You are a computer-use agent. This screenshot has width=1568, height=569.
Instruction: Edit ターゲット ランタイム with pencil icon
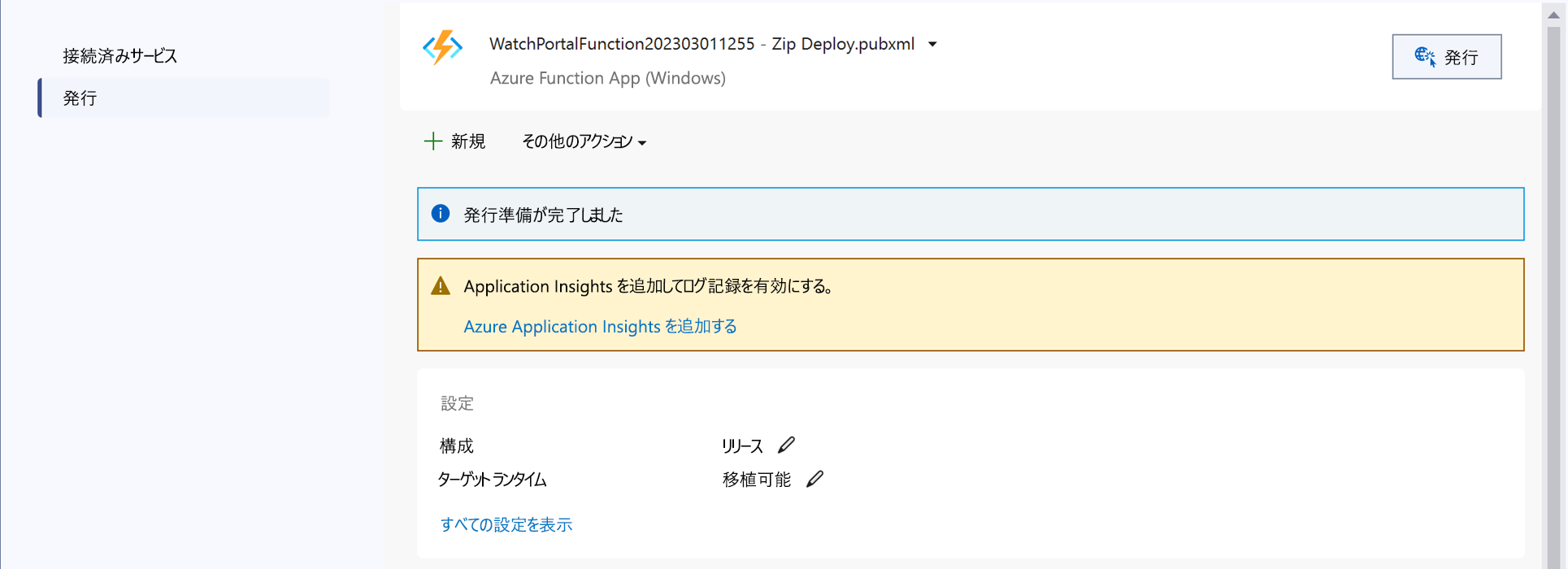tap(814, 479)
